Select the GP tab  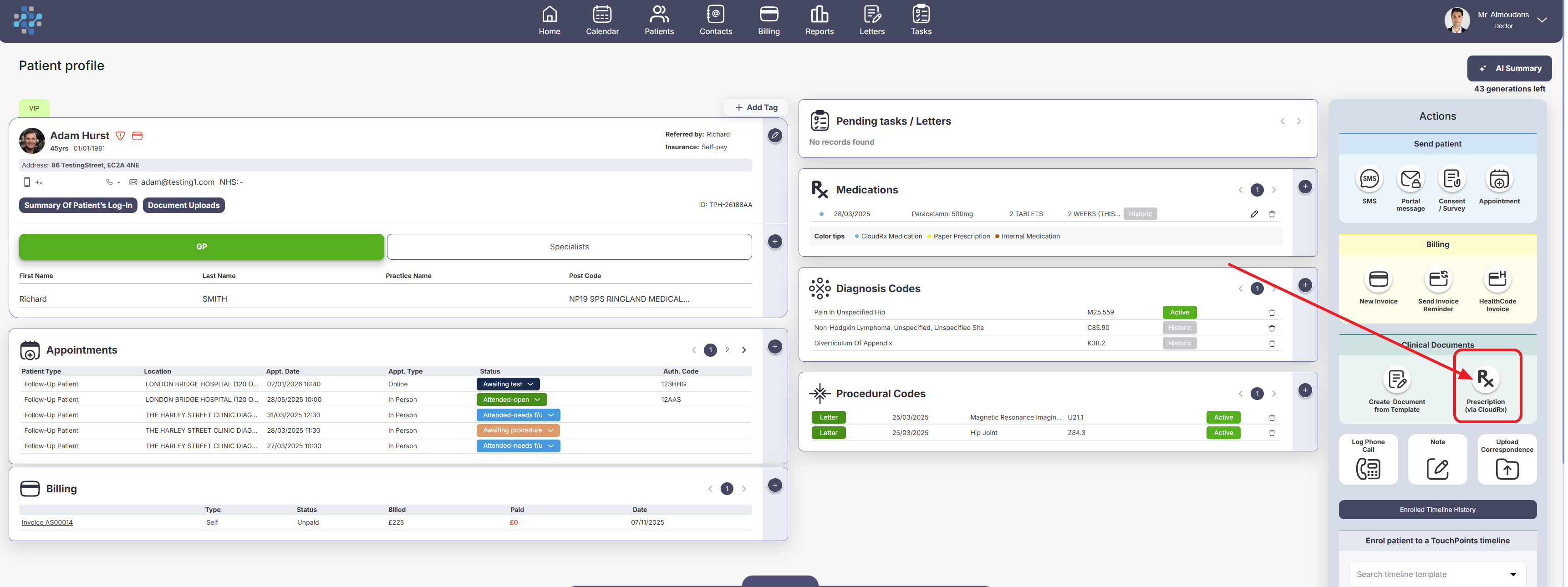202,247
